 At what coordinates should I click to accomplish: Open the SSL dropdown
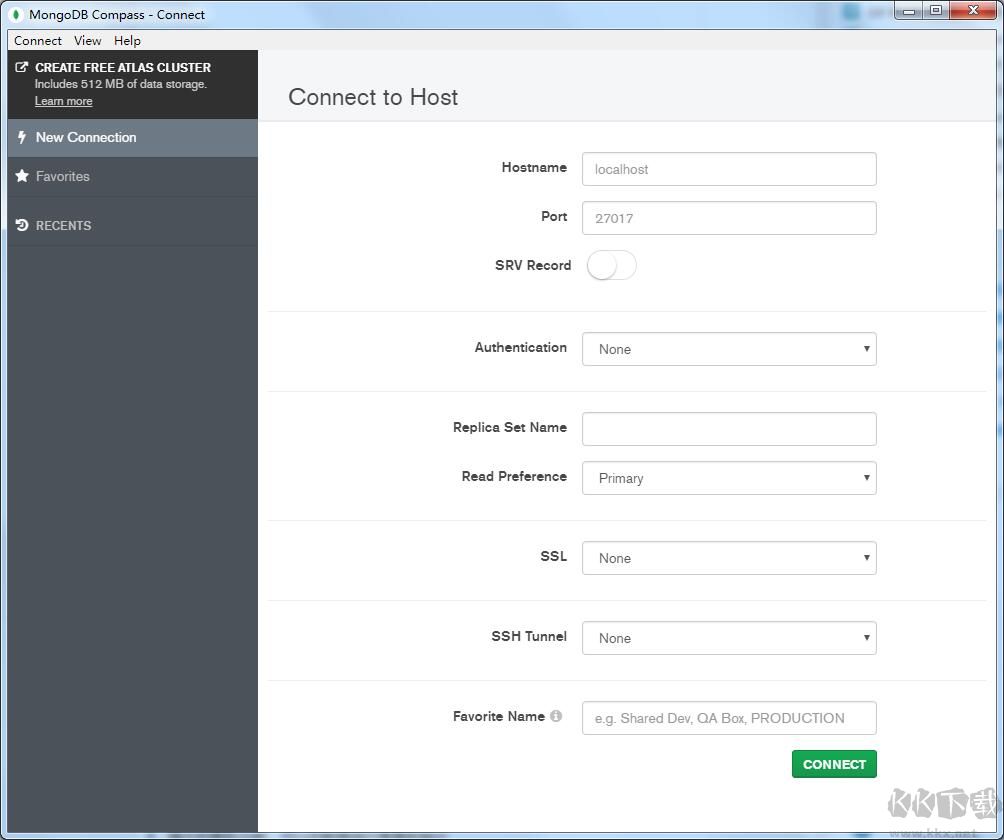click(729, 558)
